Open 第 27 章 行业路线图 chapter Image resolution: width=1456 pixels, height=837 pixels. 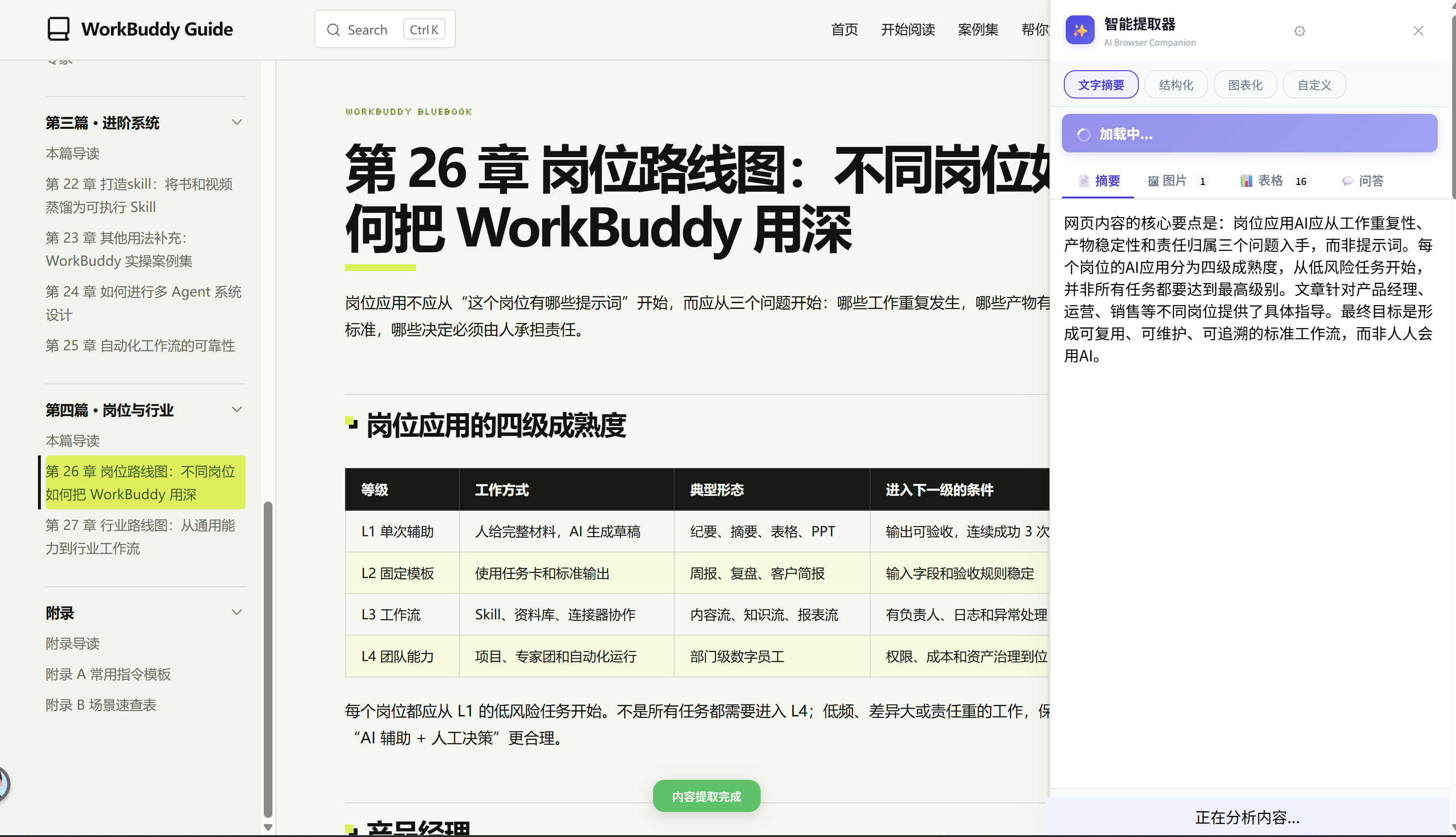tap(140, 537)
